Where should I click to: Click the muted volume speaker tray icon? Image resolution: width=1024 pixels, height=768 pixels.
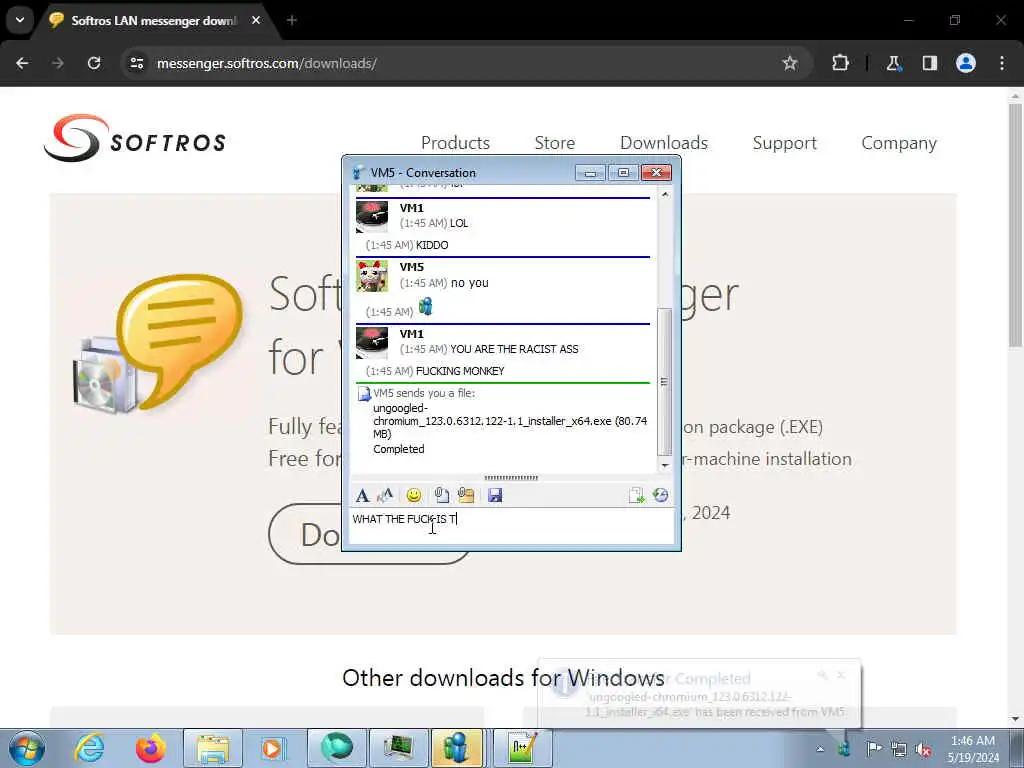point(923,749)
